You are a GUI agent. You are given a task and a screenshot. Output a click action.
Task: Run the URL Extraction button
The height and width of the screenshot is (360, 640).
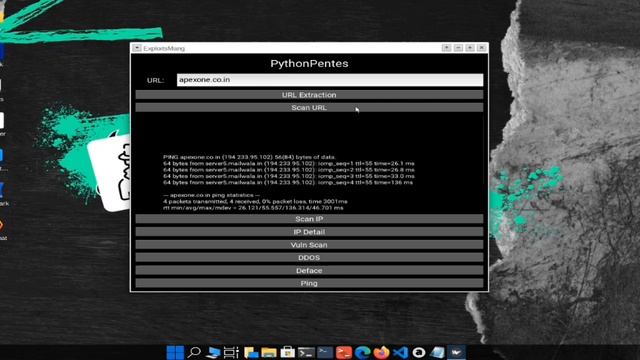309,95
